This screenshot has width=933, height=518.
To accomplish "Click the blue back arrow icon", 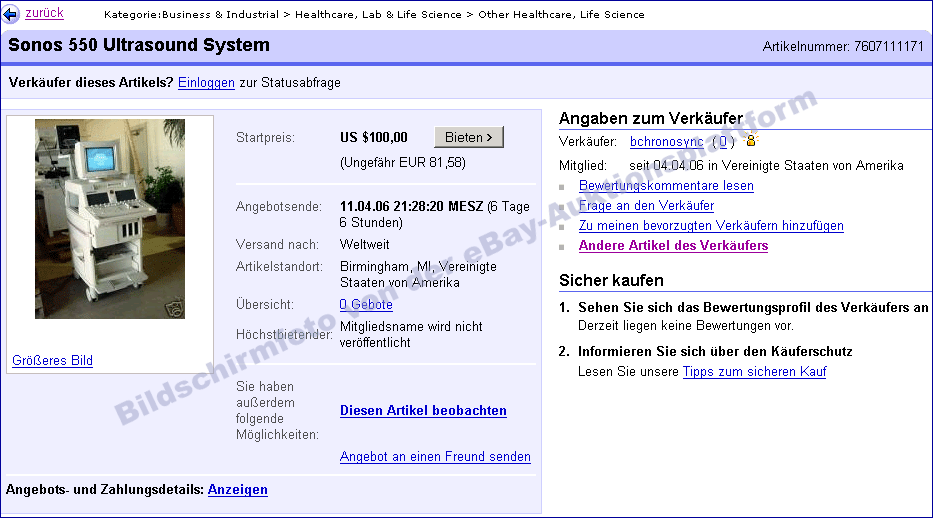I will pyautogui.click(x=10, y=14).
